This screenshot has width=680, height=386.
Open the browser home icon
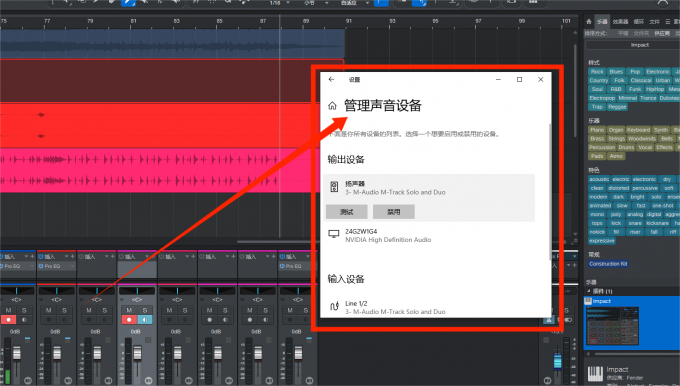click(x=588, y=21)
